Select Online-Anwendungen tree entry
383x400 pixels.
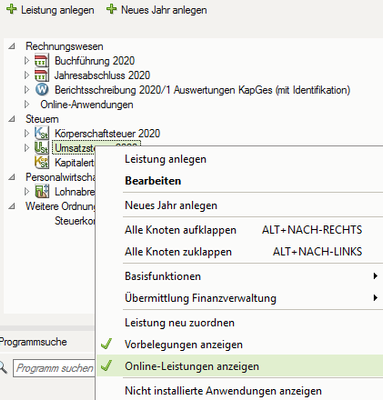(x=87, y=104)
